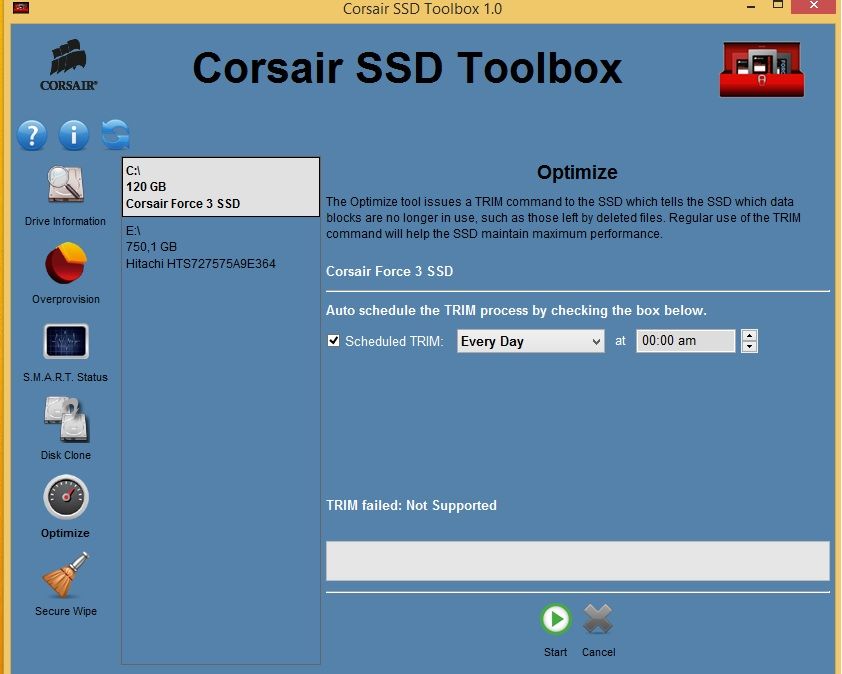Close the Corsair SSD Toolbox window
This screenshot has width=842, height=674.
coord(814,6)
